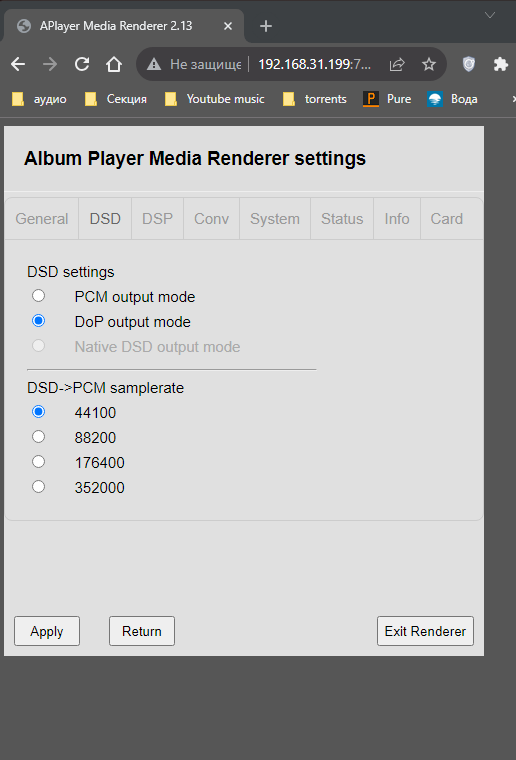Click the not secure warning icon

(154, 64)
